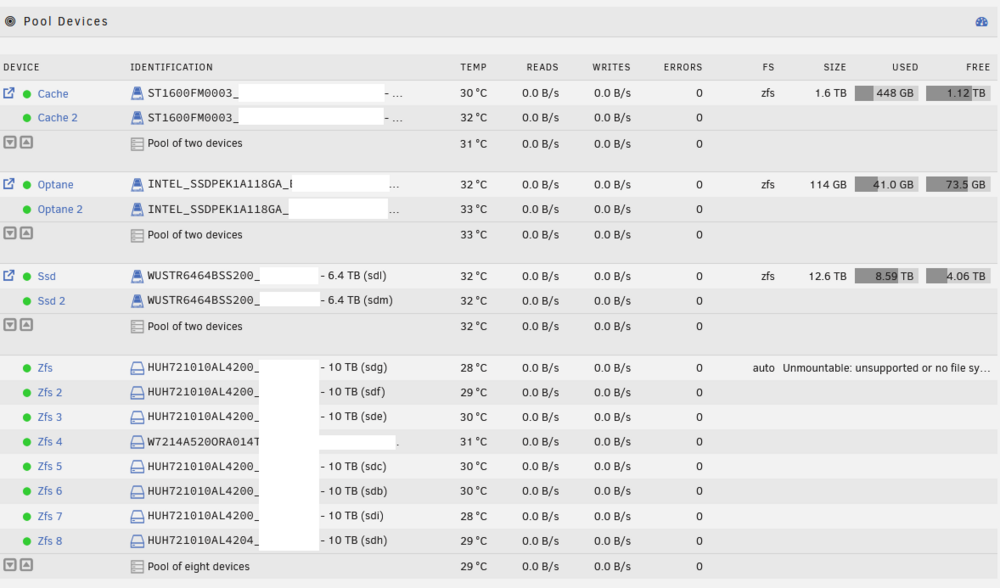Spin up the Cache pool with up arrow
Viewport: 1000px width, 588px height.
[26, 142]
